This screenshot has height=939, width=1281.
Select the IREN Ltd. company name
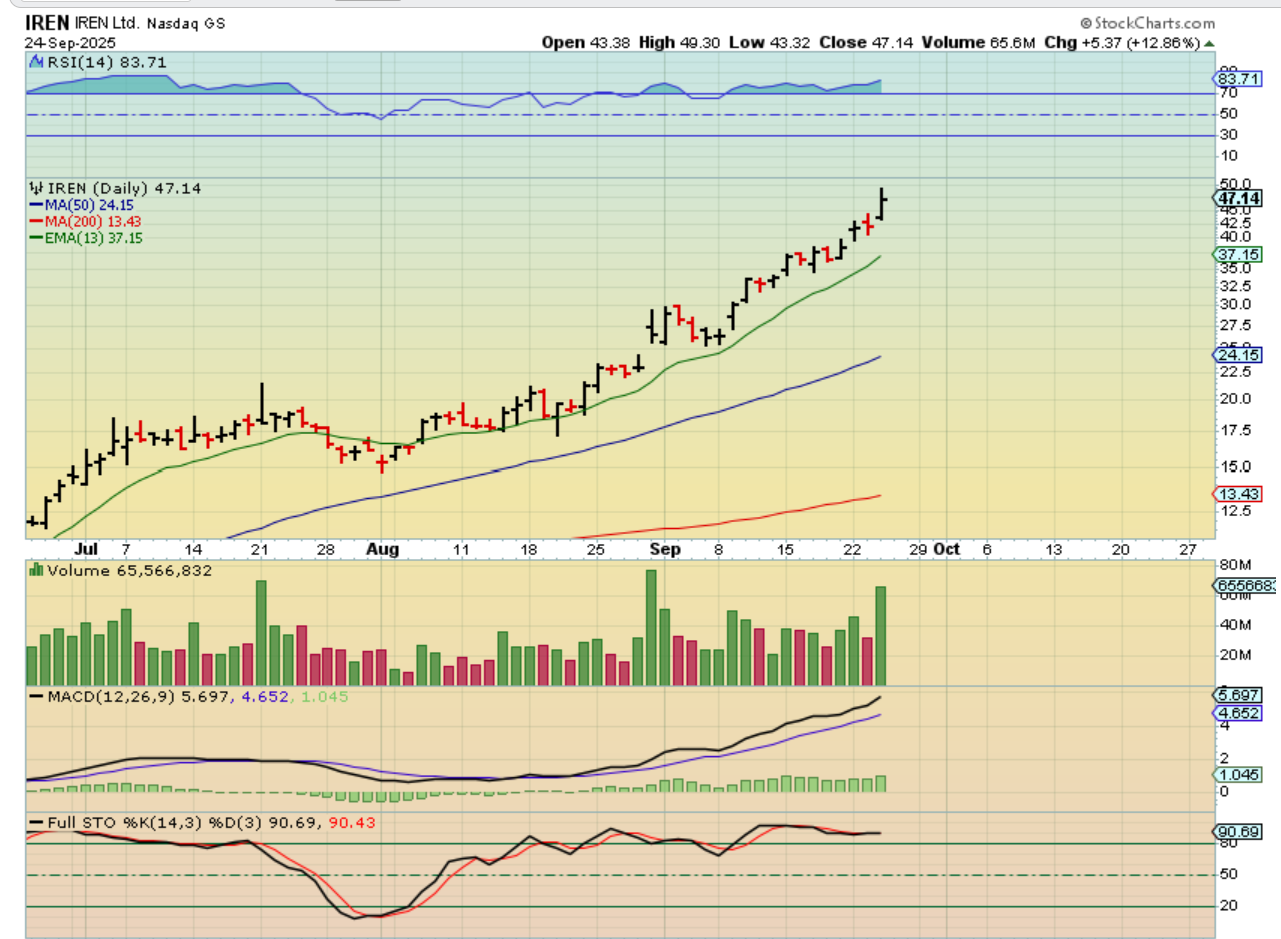108,23
